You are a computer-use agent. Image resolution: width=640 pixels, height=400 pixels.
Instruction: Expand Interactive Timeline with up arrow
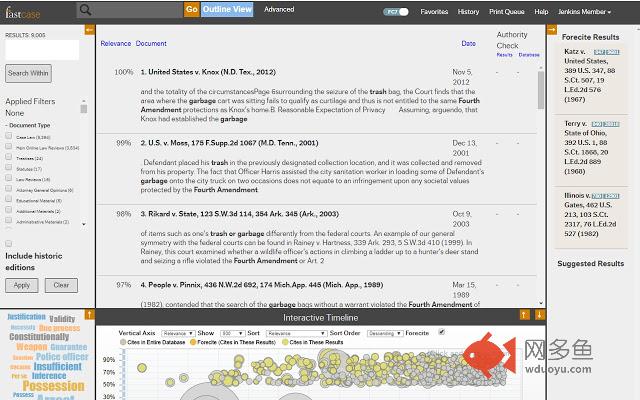coord(524,314)
